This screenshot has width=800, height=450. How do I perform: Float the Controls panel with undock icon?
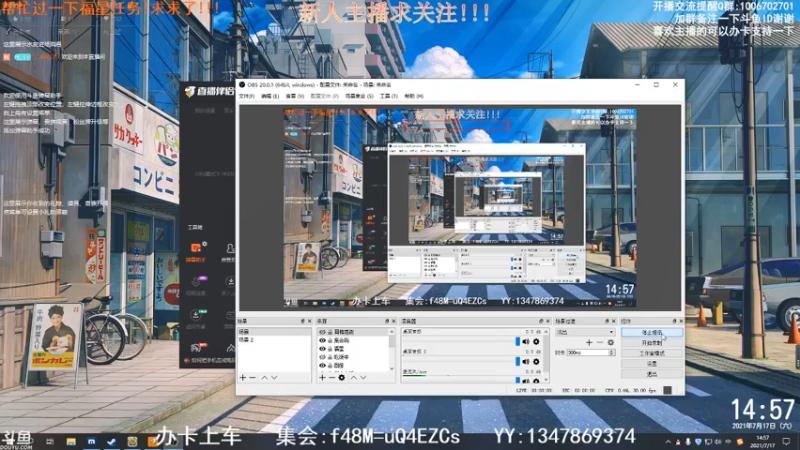click(x=674, y=321)
